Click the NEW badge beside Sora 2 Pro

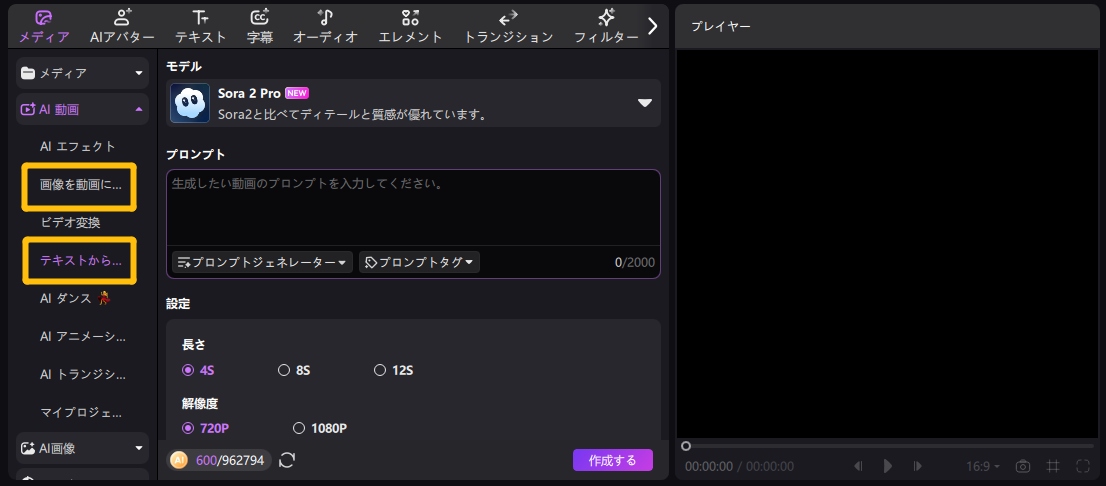297,93
